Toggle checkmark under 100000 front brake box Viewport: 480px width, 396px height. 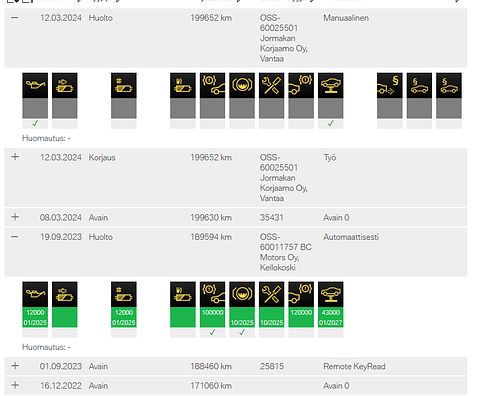tap(212, 332)
